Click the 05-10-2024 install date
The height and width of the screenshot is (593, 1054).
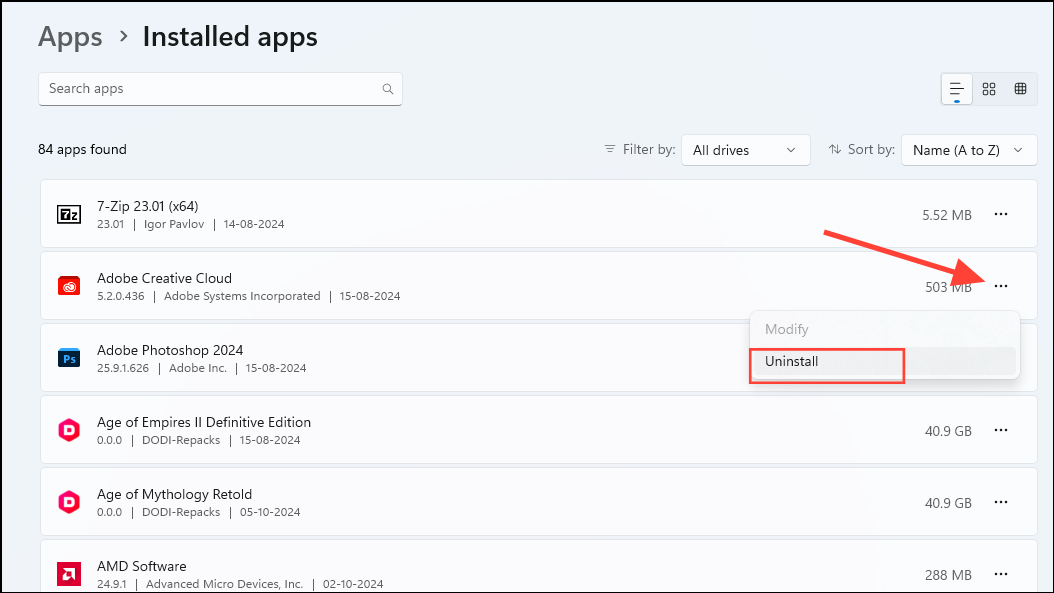click(270, 512)
